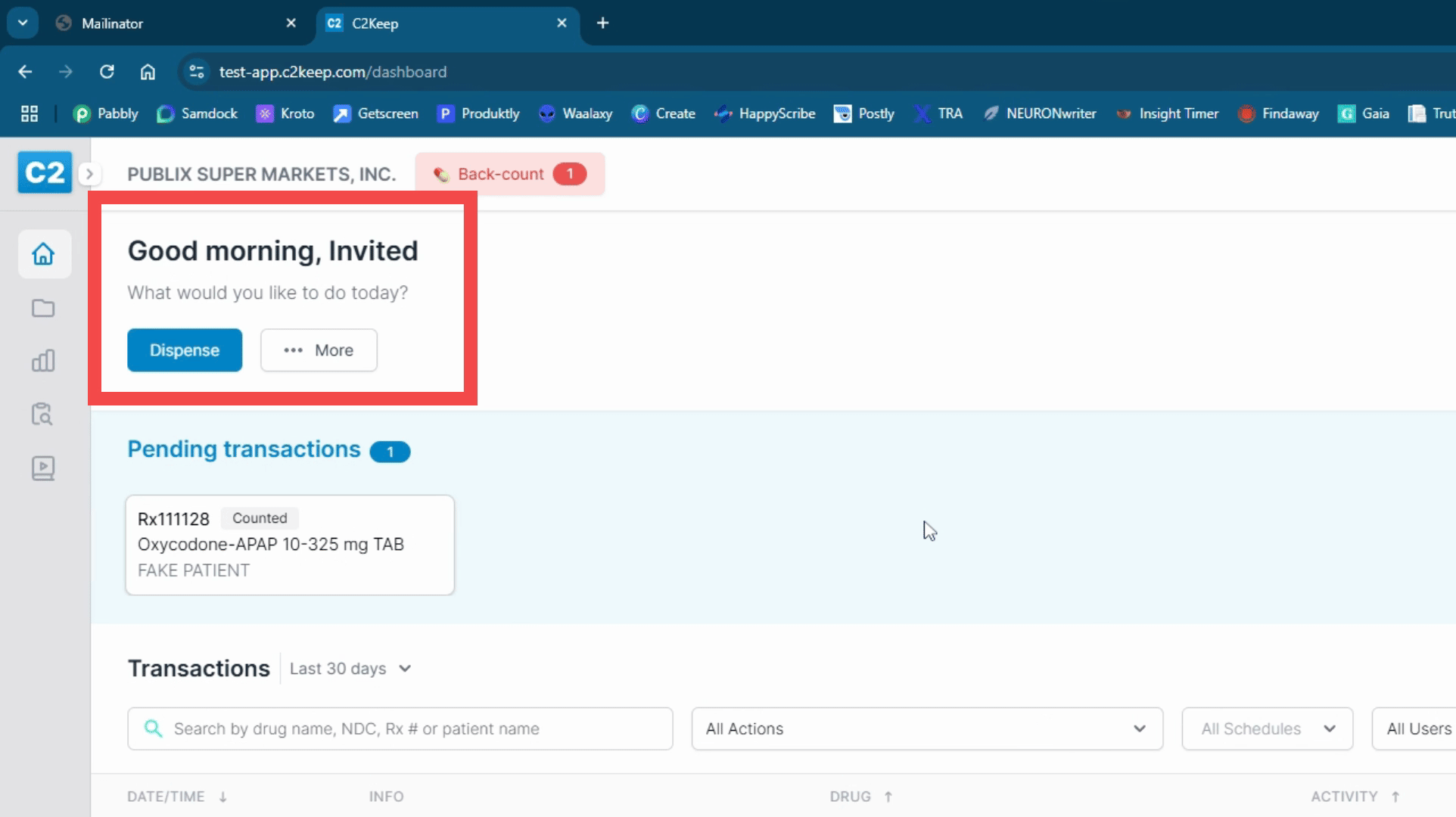Viewport: 1456px width, 817px height.
Task: Open the site information icon in address bar
Action: pyautogui.click(x=197, y=72)
